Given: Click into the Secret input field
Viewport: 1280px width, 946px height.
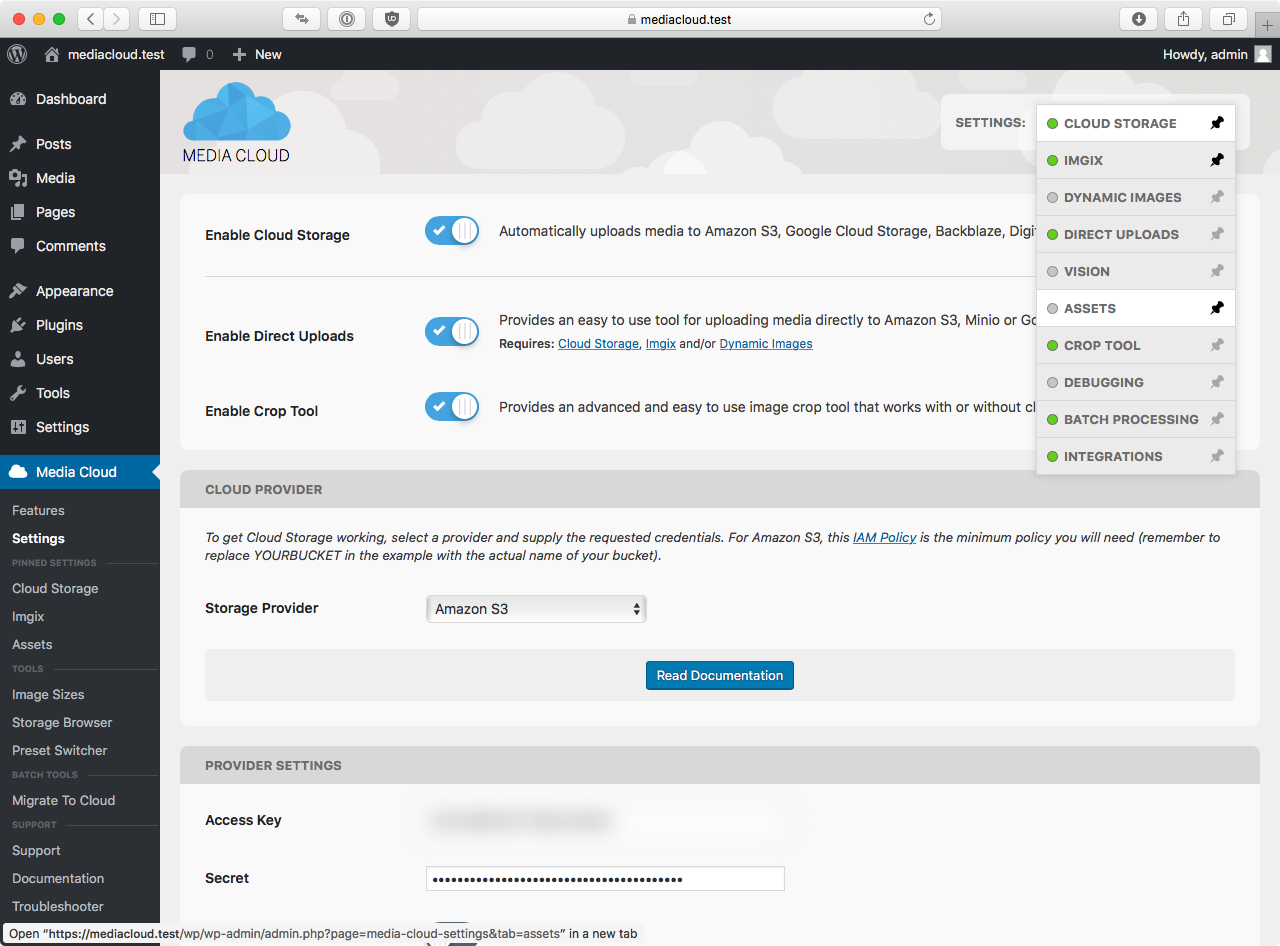Looking at the screenshot, I should (x=605, y=878).
